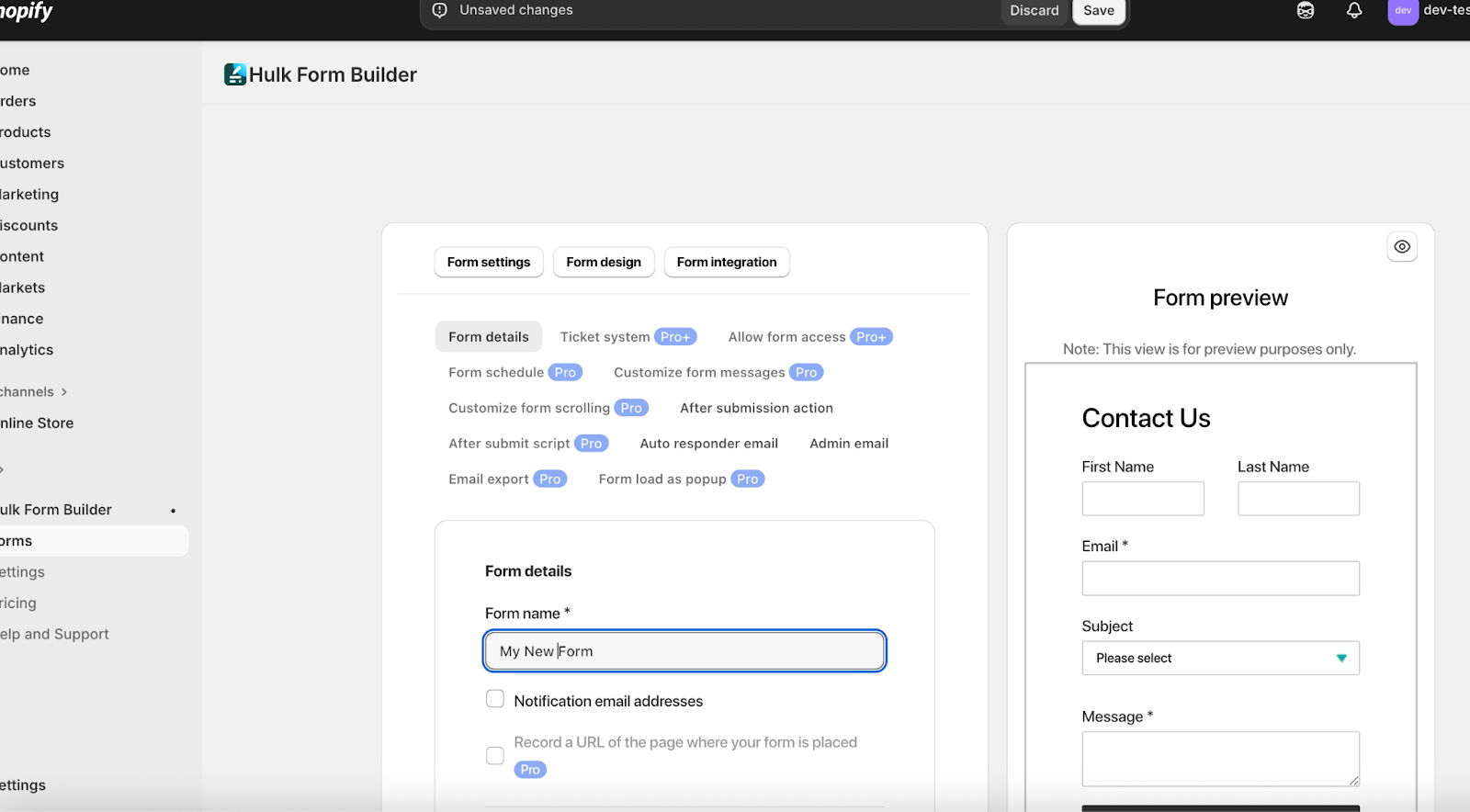Click the Email preview input field
1470x812 pixels.
coord(1220,579)
